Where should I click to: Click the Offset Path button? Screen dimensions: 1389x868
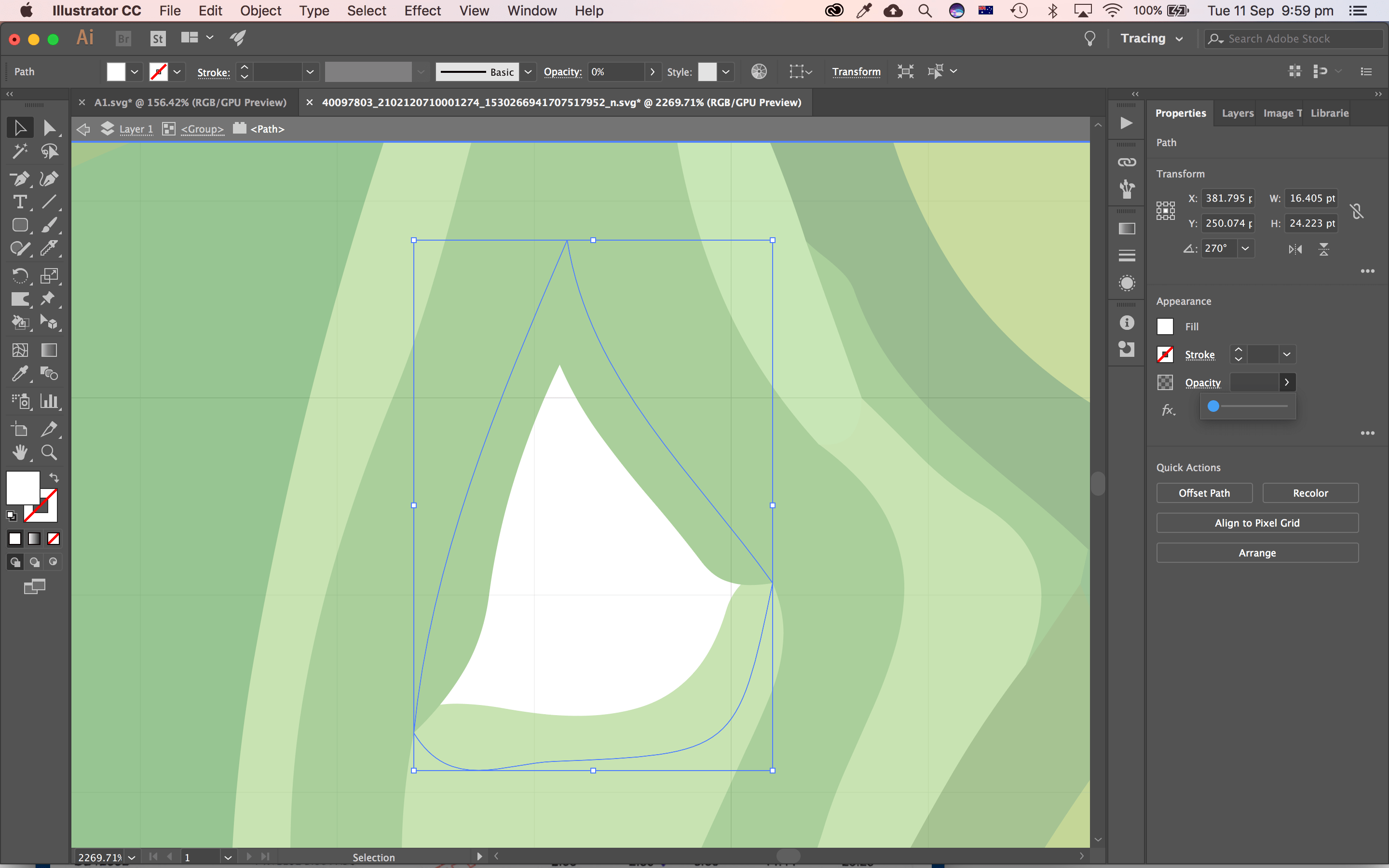pos(1204,492)
